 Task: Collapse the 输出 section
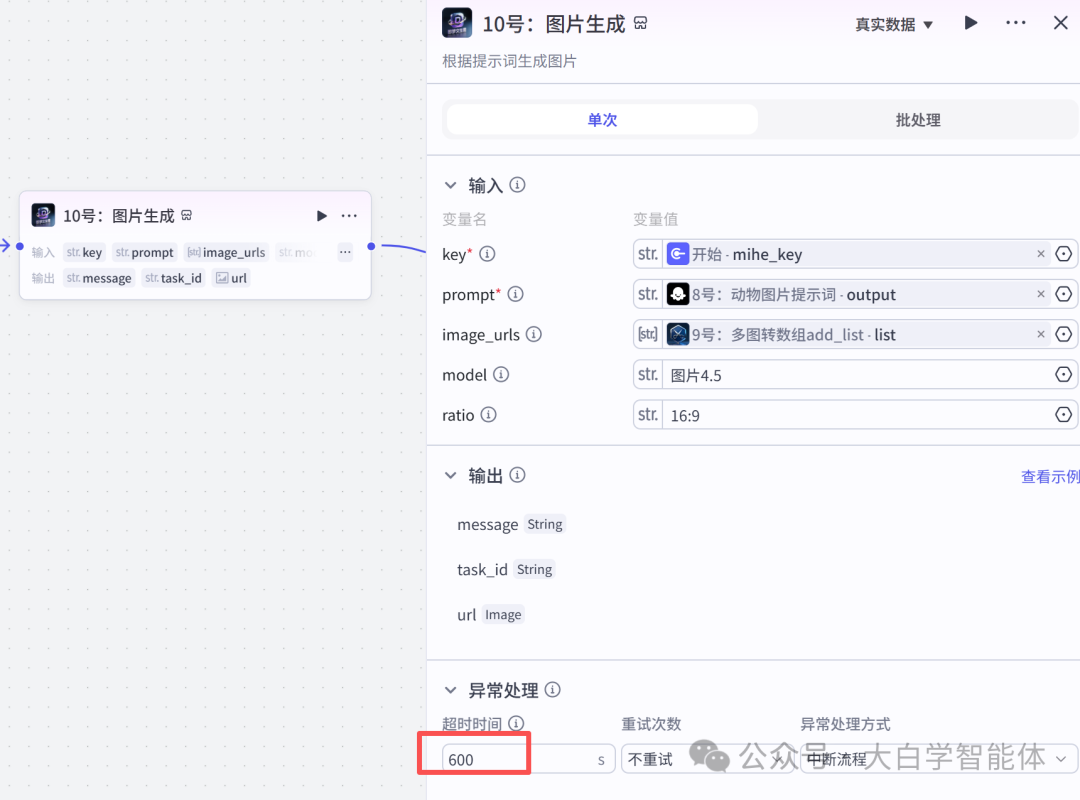pos(450,475)
